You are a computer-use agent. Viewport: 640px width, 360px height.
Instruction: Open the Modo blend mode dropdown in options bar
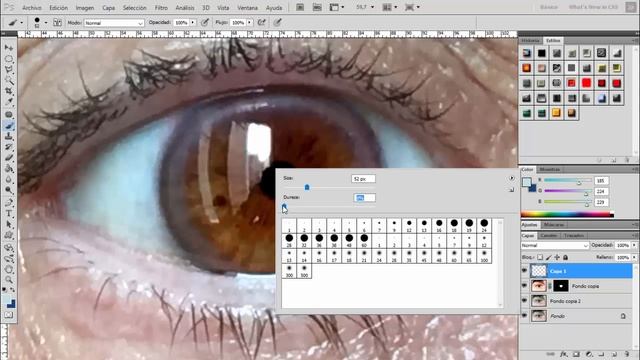[x=114, y=23]
